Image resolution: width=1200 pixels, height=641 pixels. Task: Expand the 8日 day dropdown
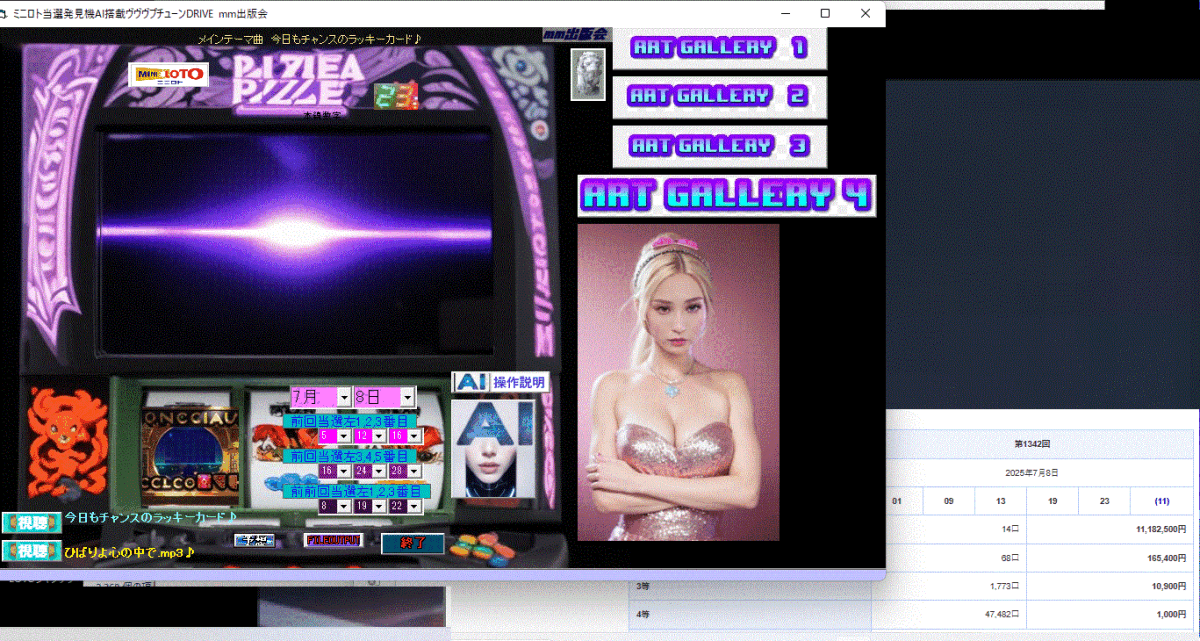(406, 397)
